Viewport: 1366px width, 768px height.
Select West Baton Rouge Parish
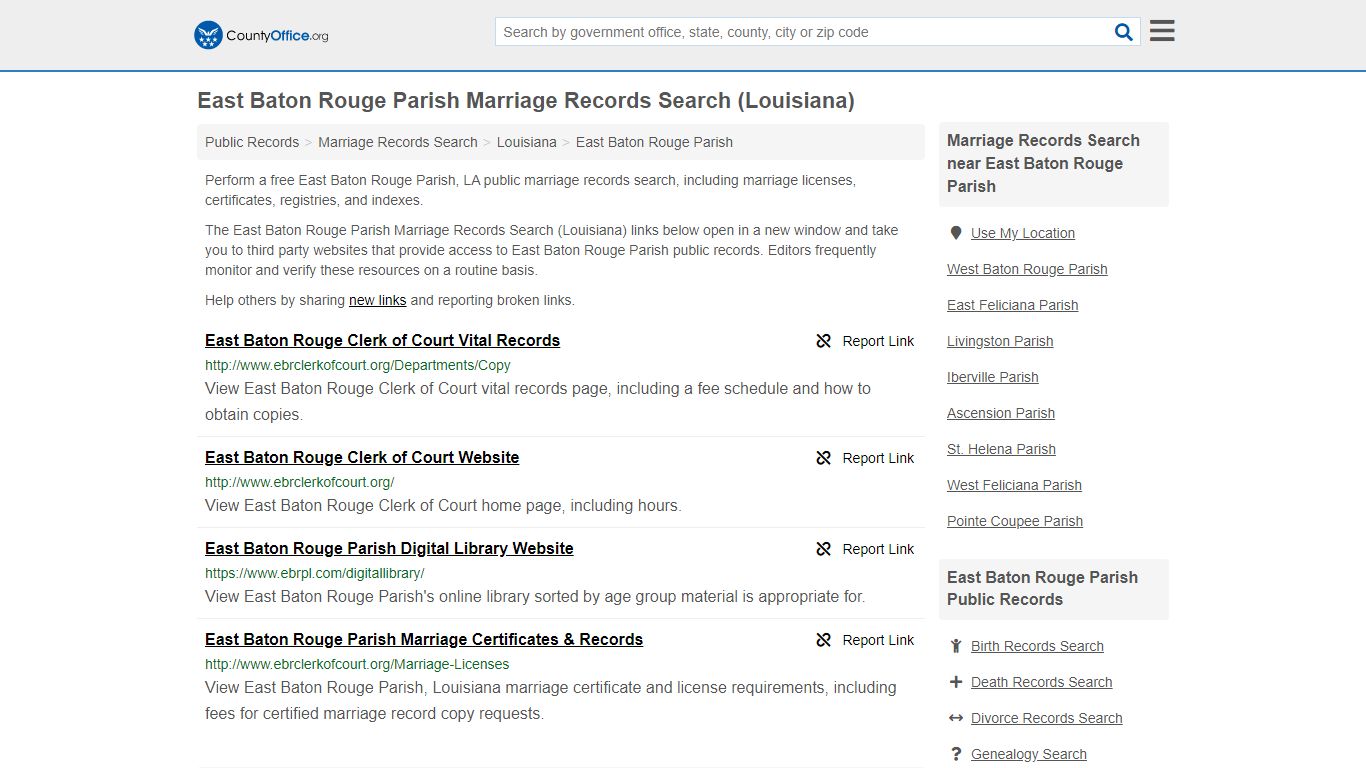coord(1027,269)
